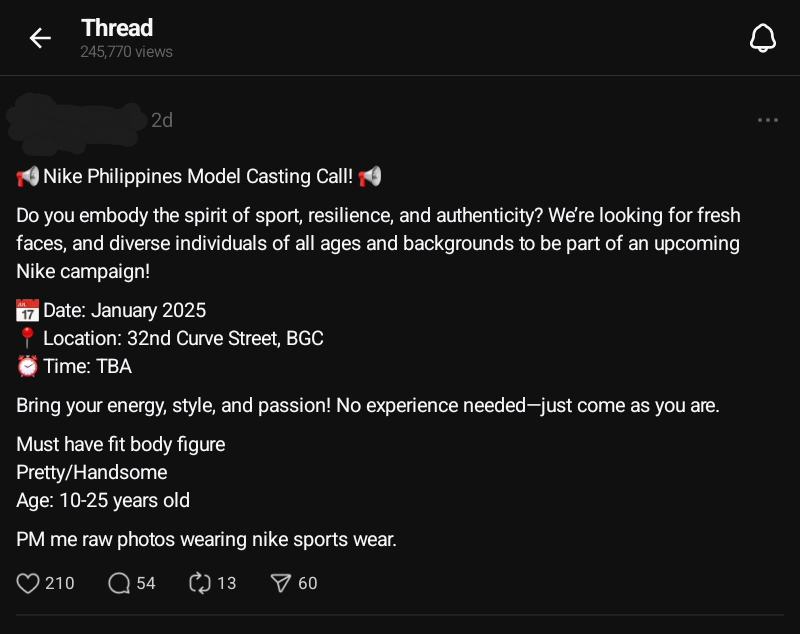Tap the repost arrows icon
Image resolution: width=800 pixels, height=634 pixels.
tap(200, 582)
